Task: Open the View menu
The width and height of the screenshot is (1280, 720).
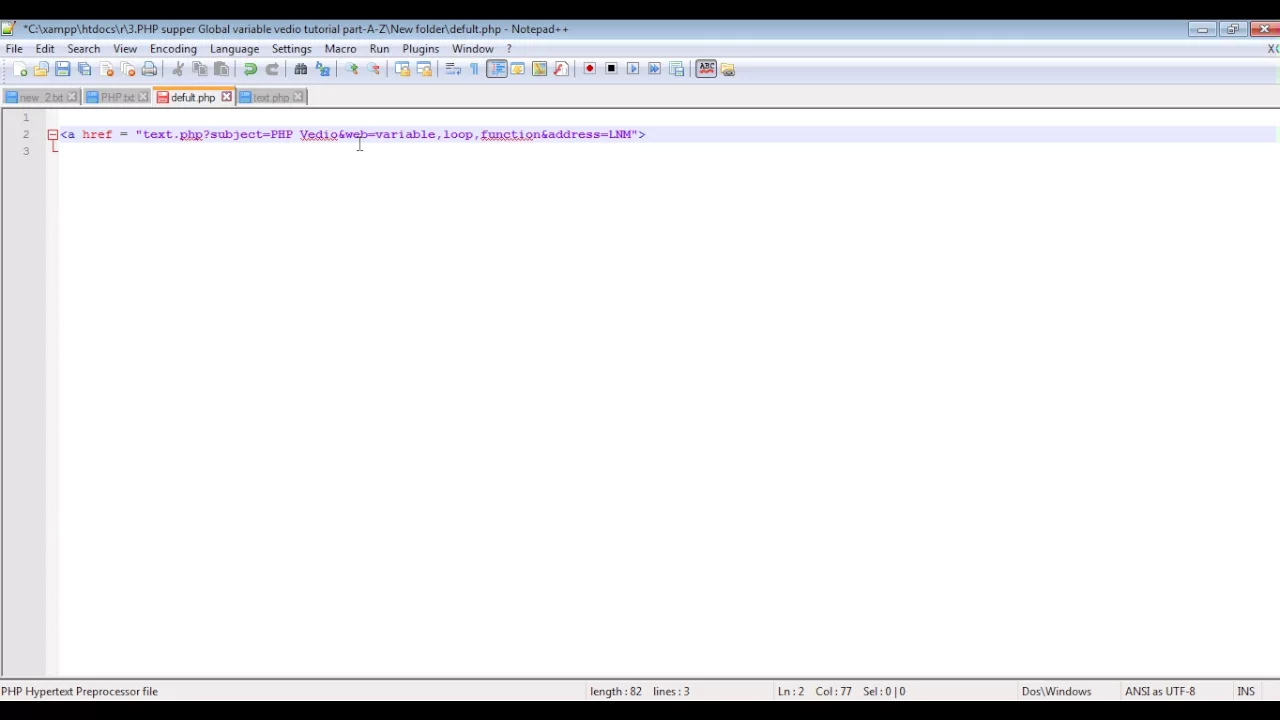Action: (x=125, y=49)
